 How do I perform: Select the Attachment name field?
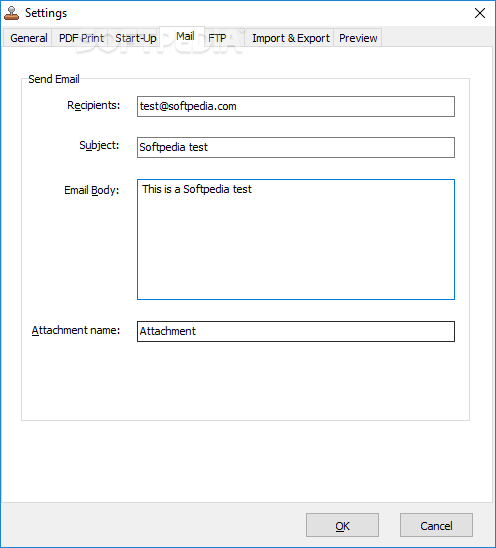tap(296, 331)
